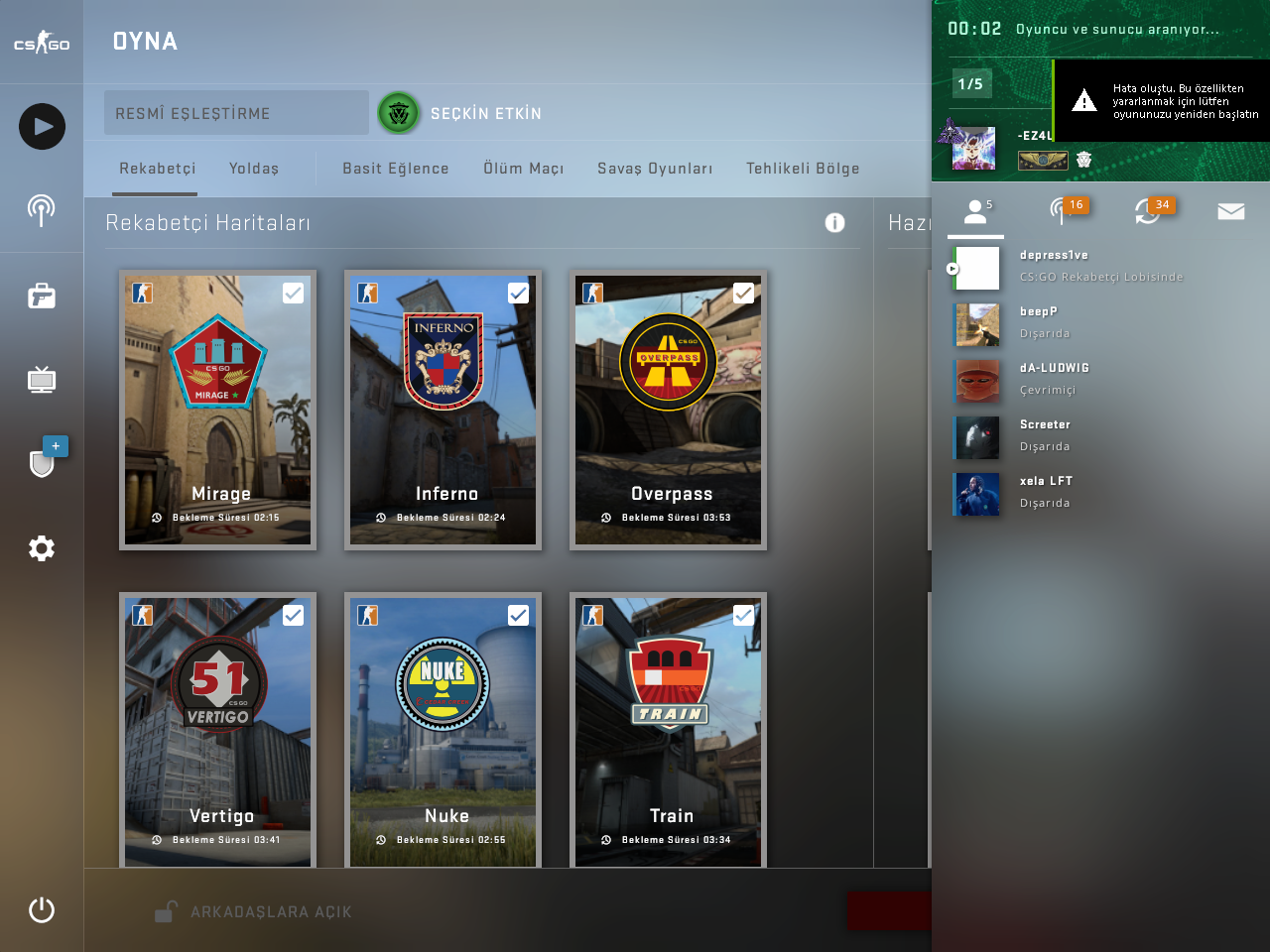Click the lobby unlock padlock icon
The width and height of the screenshot is (1270, 952).
point(167,911)
